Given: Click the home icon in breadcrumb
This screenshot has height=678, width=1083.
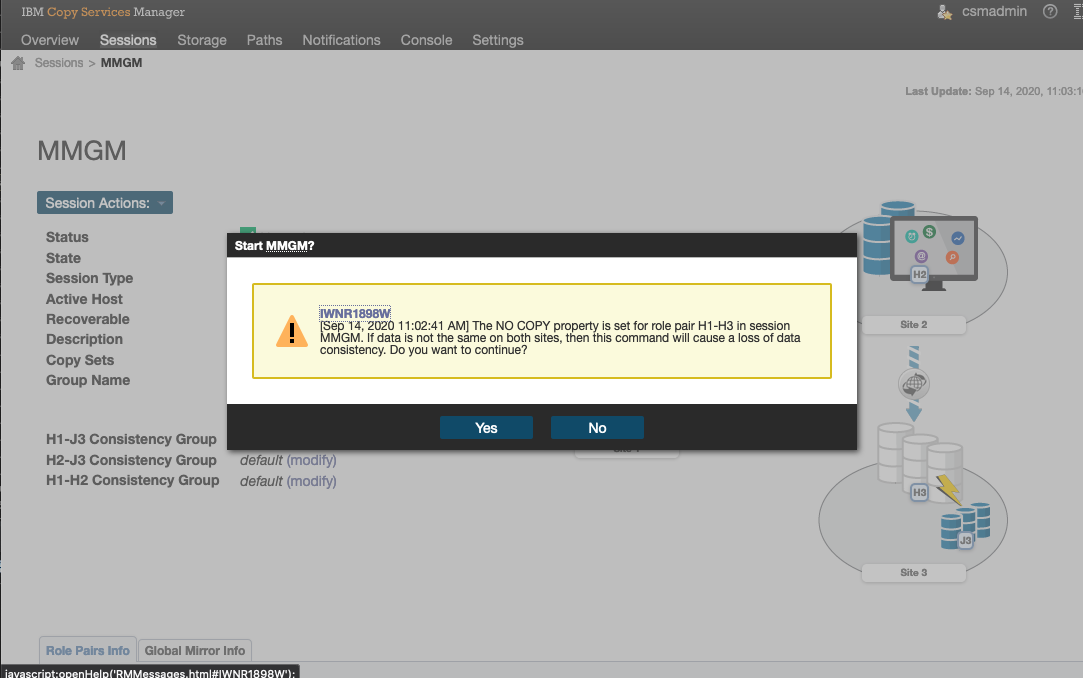Looking at the screenshot, I should [18, 63].
